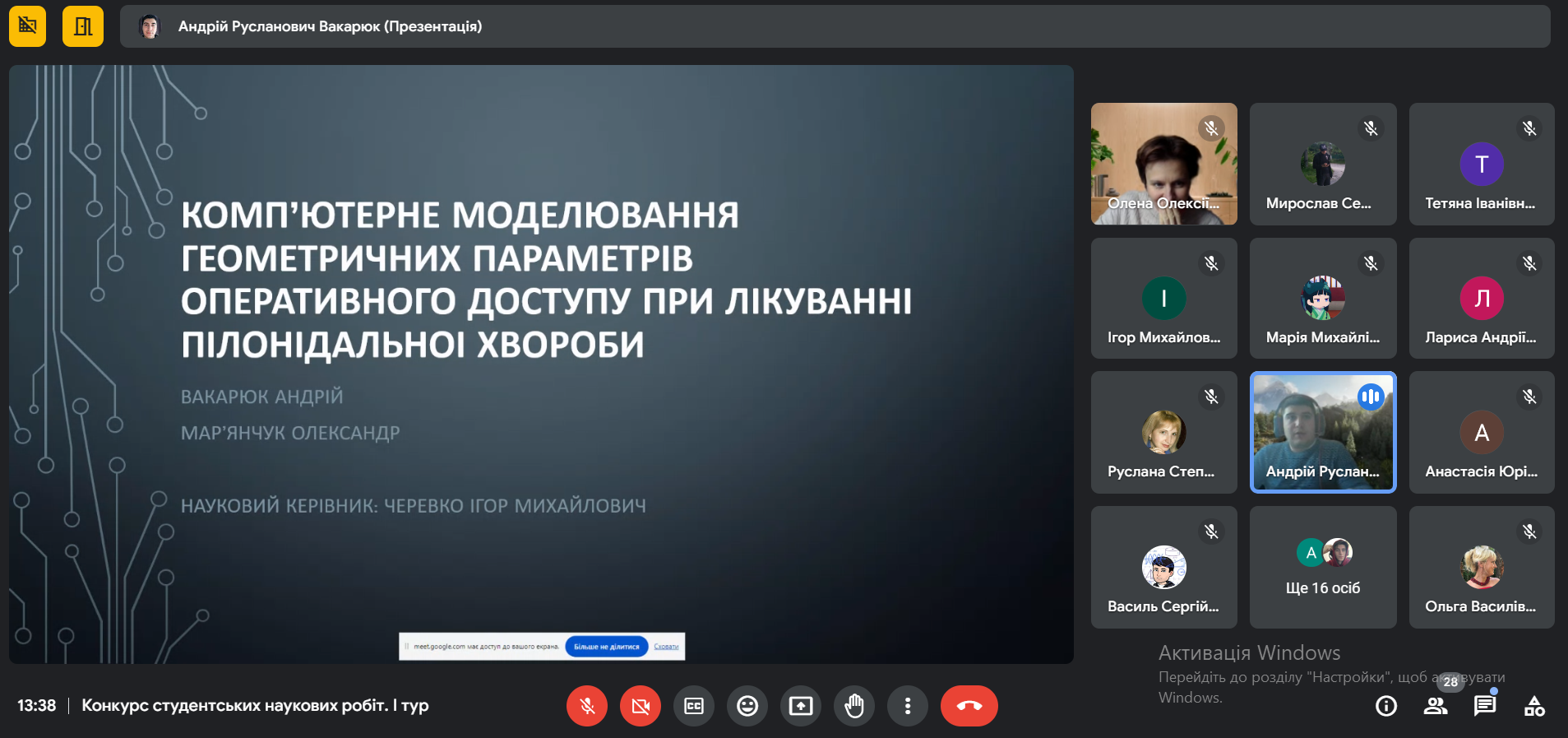This screenshot has height=738, width=1568.
Task: Click 'Більше не ділитися' stop sharing button
Action: coord(606,647)
